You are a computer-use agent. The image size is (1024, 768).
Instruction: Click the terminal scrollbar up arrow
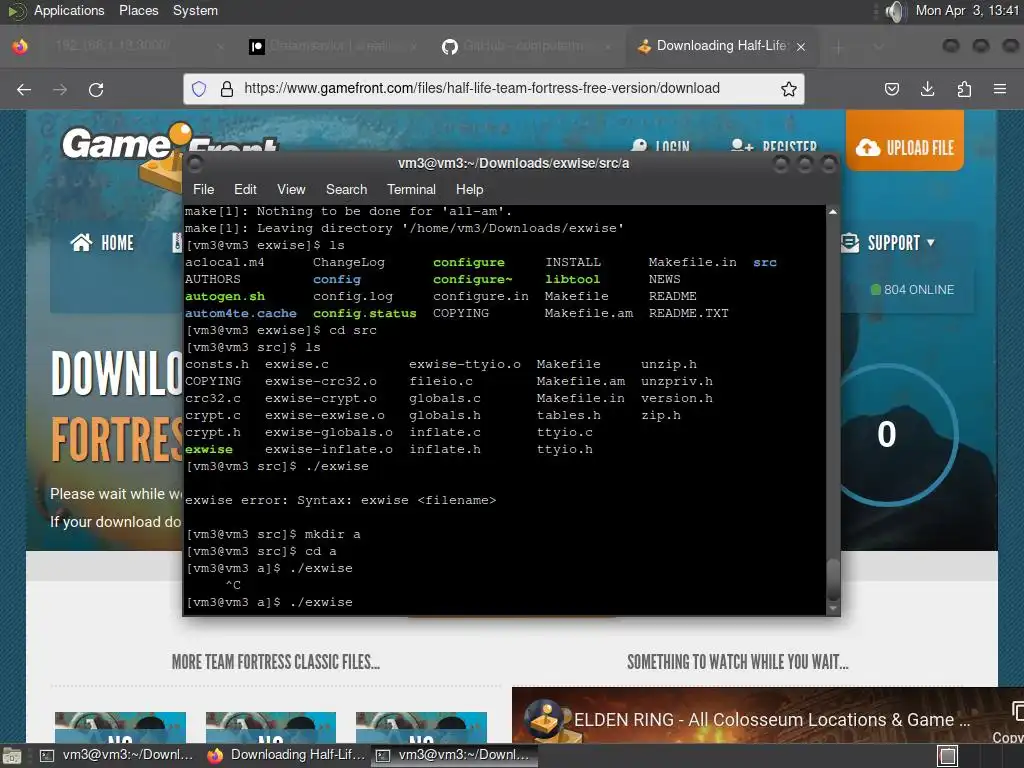833,212
